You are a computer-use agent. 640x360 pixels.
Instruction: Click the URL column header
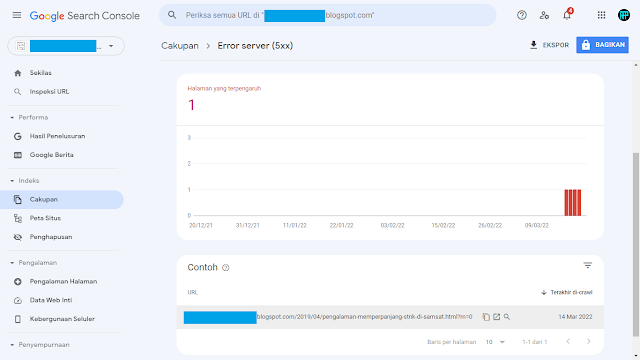pyautogui.click(x=193, y=292)
